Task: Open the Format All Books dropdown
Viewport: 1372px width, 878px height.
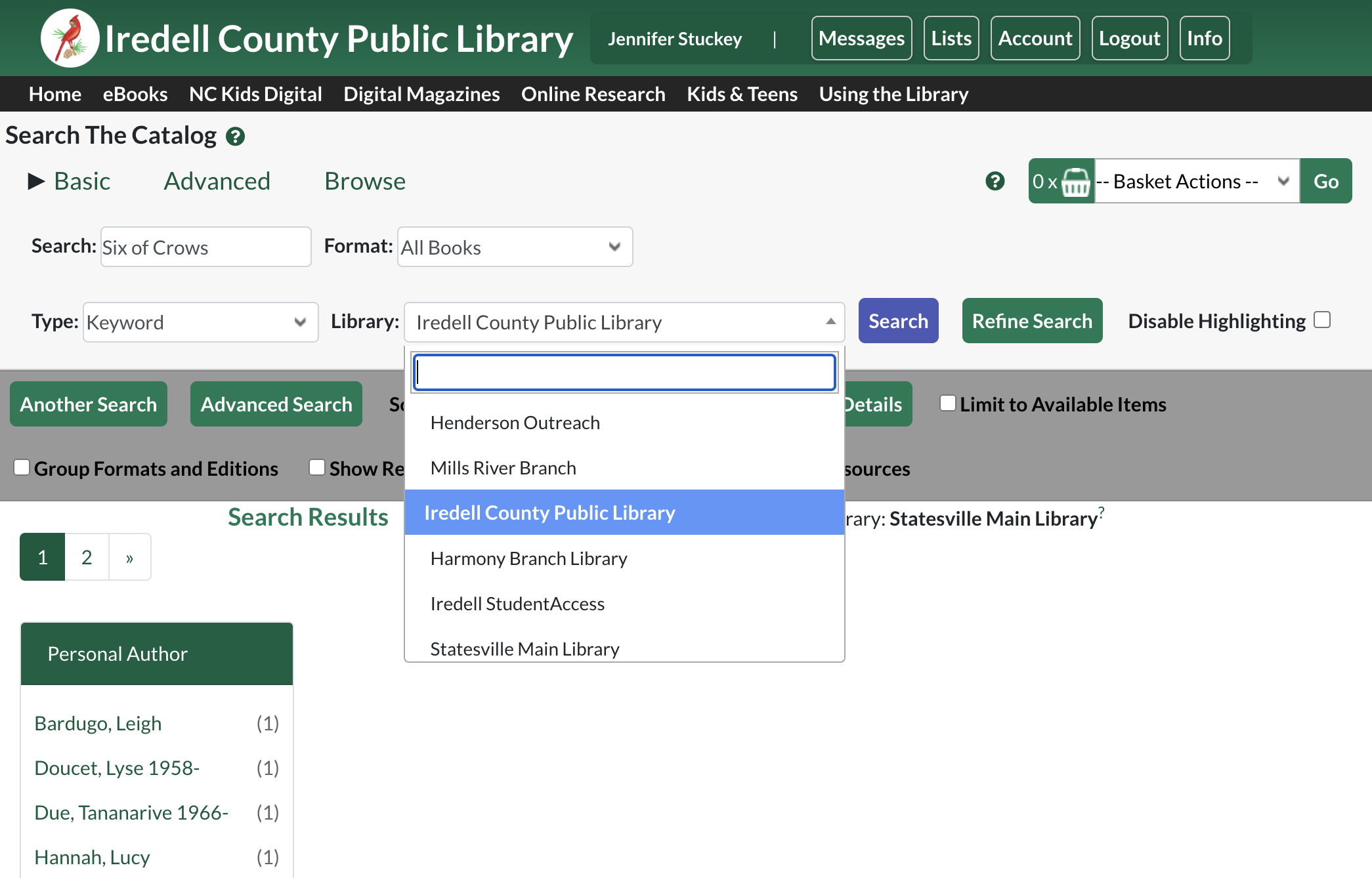Action: pos(515,247)
